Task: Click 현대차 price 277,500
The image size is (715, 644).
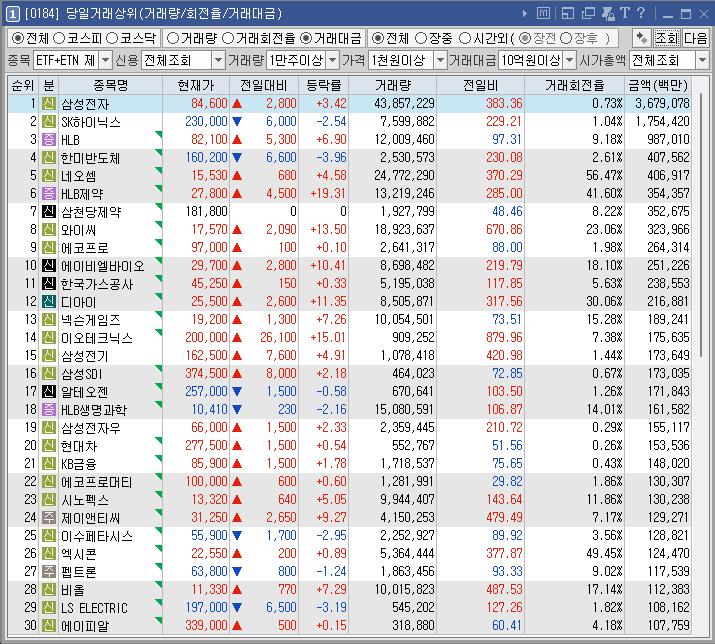Action: pos(206,445)
